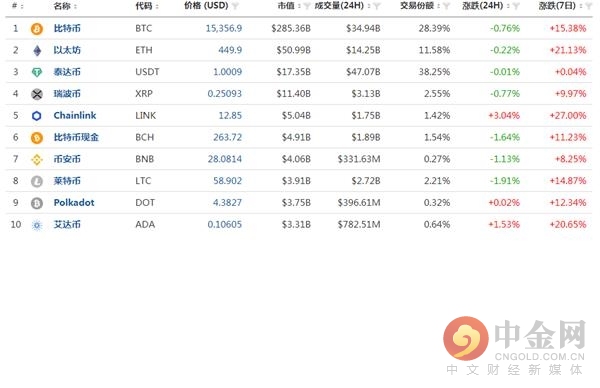Screen dimensions: 600x388
Task: Click the Cardano ADA icon
Action: coord(37,225)
